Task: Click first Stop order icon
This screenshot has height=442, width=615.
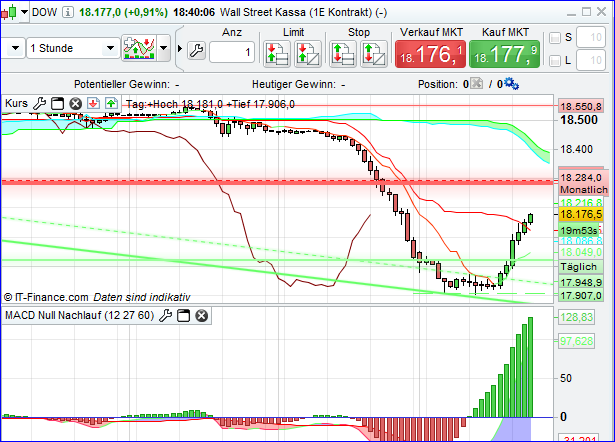Action: coord(342,54)
